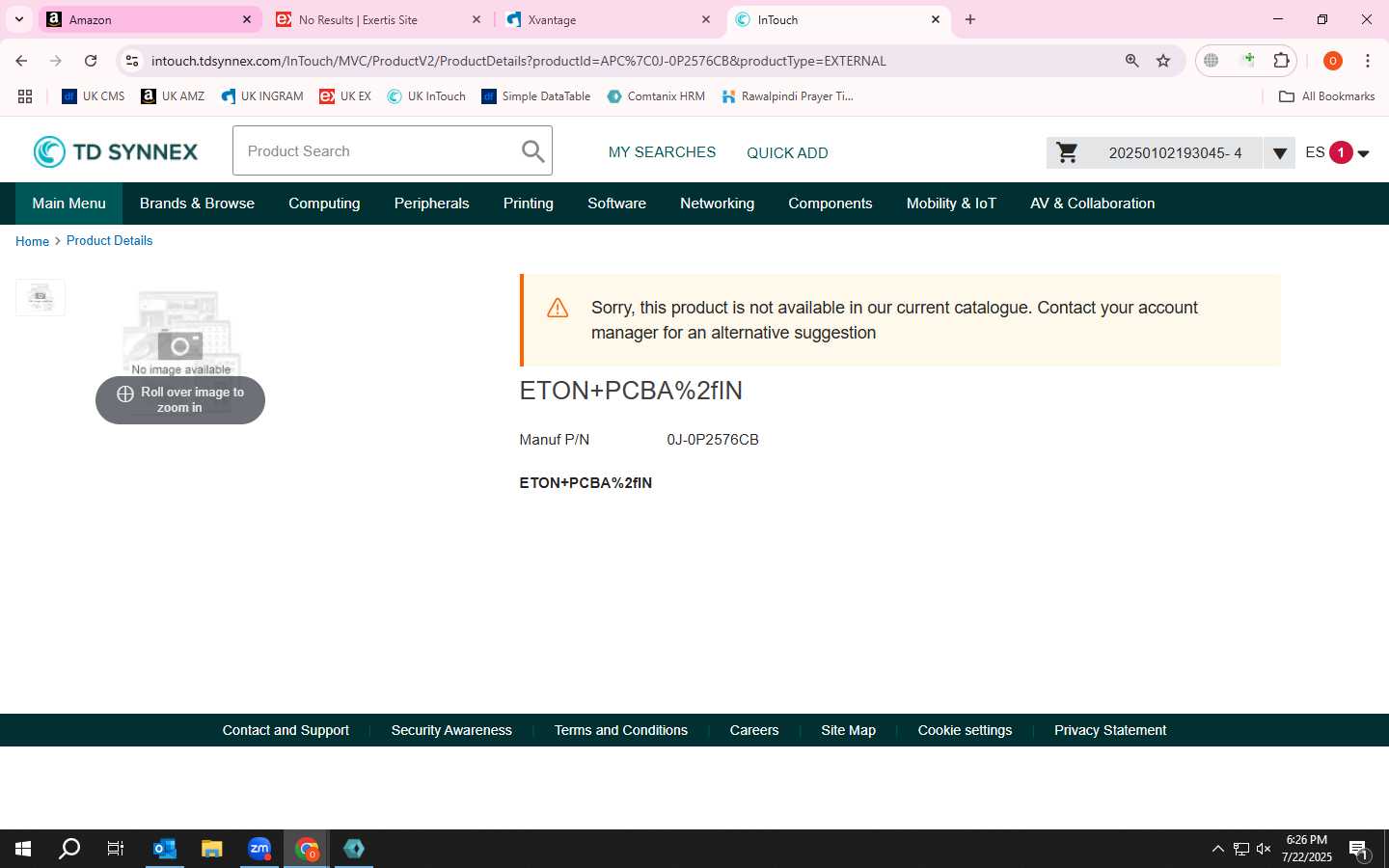Open All Bookmarks folder

click(x=1326, y=96)
